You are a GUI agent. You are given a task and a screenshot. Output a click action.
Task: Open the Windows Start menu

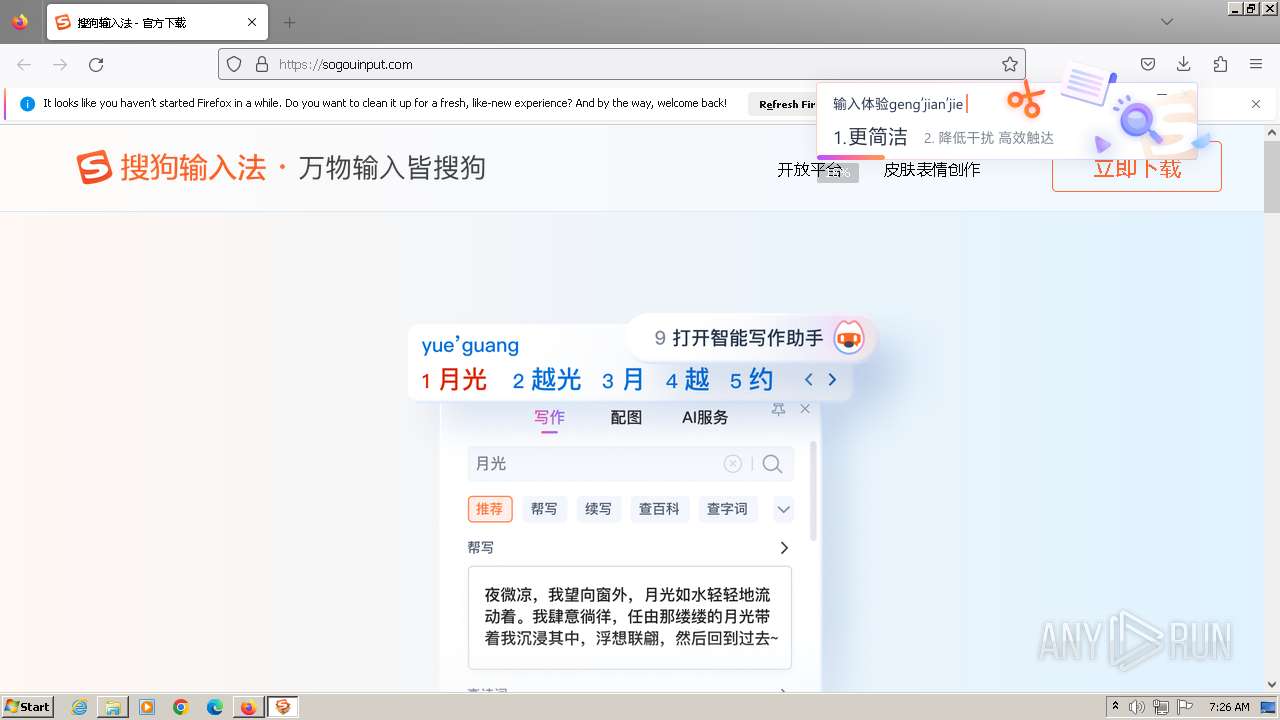point(28,707)
